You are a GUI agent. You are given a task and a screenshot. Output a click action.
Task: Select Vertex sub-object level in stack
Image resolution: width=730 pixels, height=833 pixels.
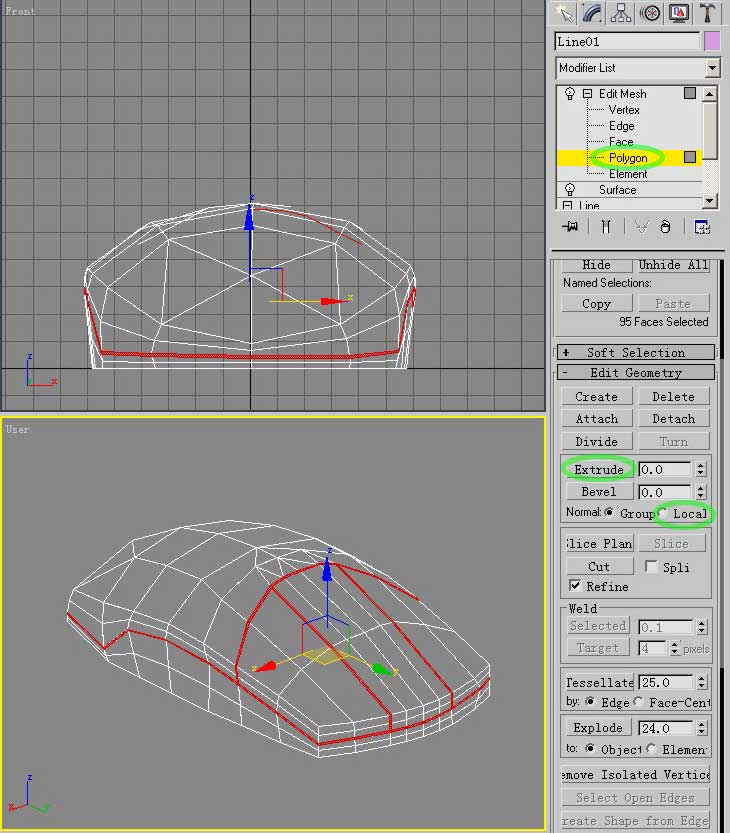click(x=624, y=110)
